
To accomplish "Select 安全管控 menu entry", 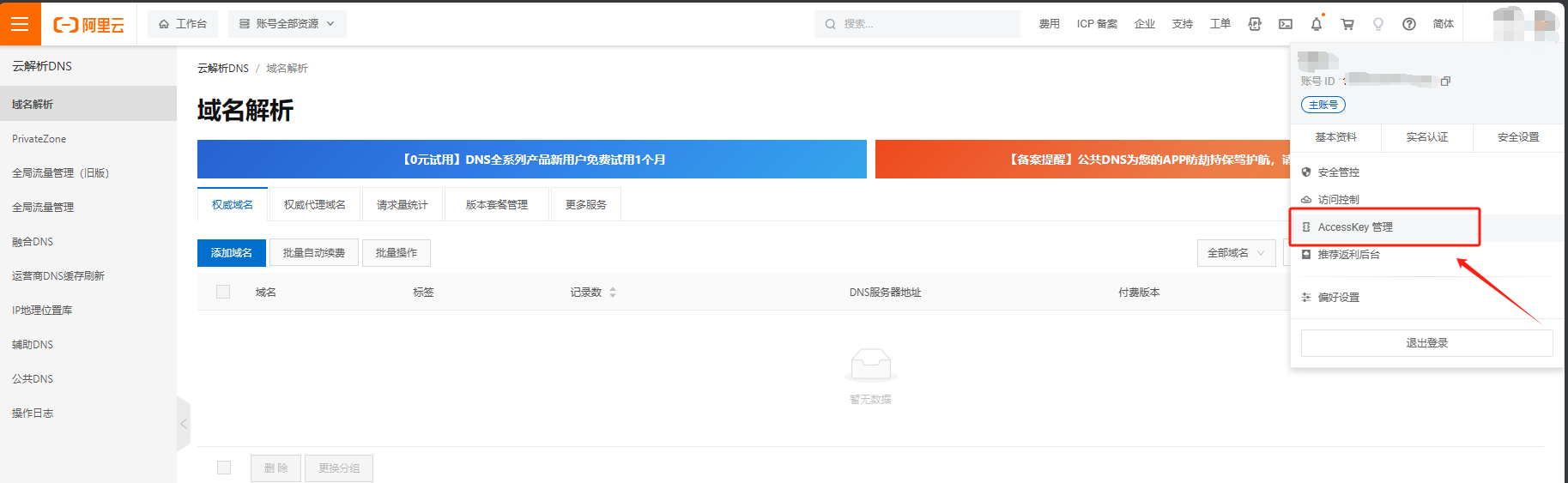I will pyautogui.click(x=1426, y=172).
